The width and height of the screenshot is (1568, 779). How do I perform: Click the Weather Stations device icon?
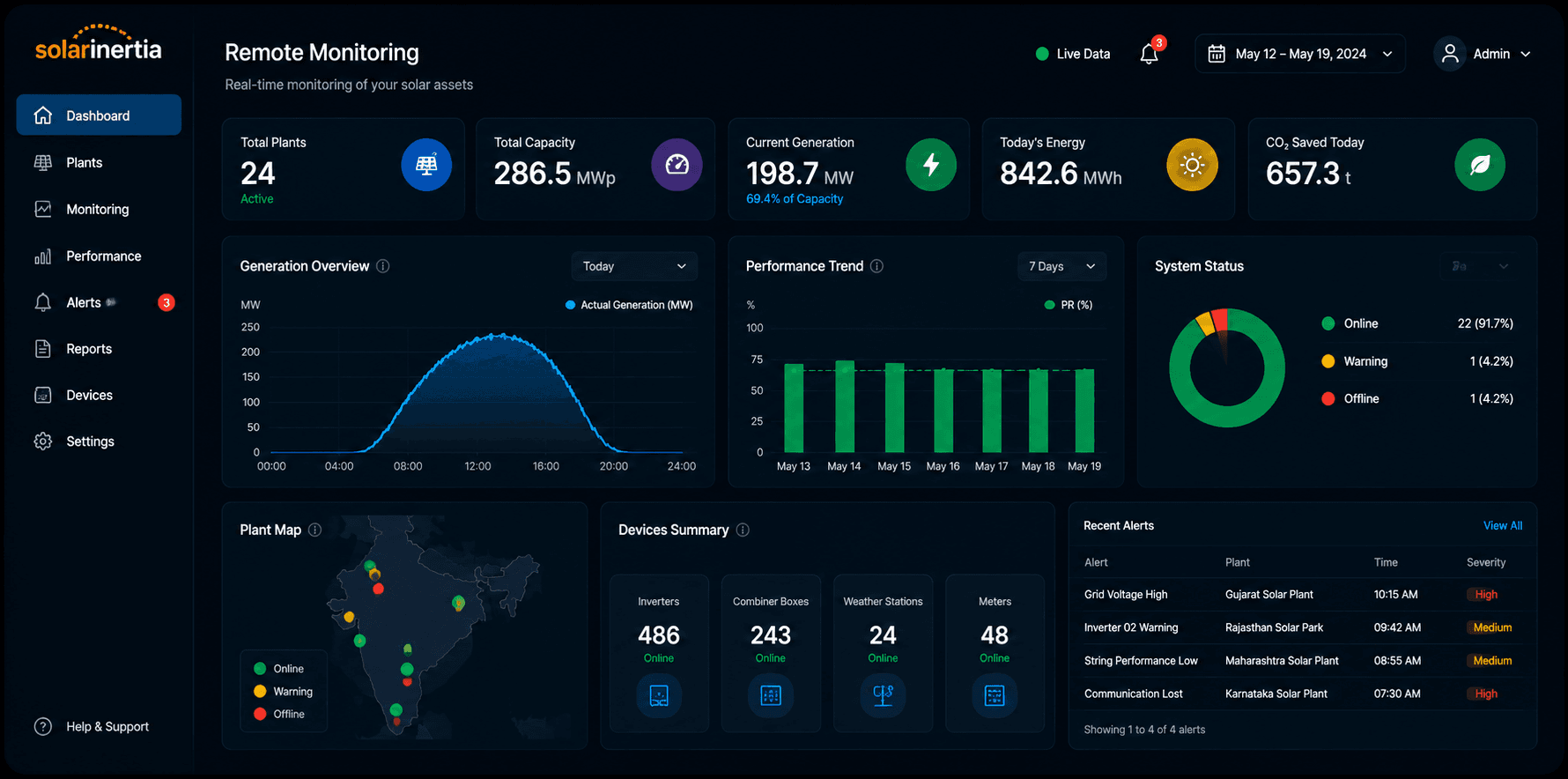point(883,695)
